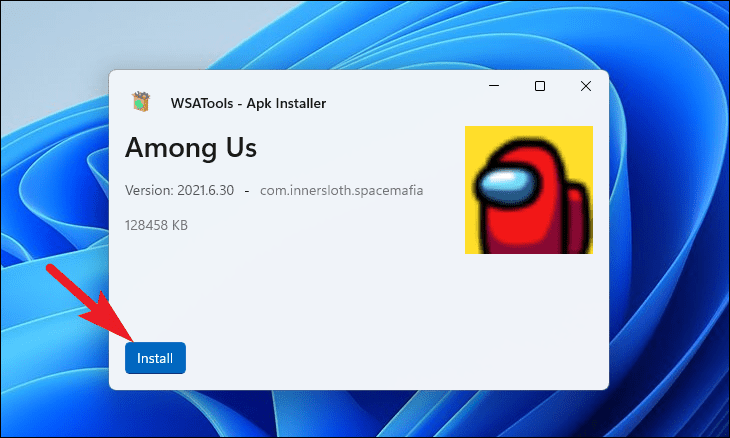Maximize the Apk Installer window
This screenshot has width=730, height=438.
[540, 86]
